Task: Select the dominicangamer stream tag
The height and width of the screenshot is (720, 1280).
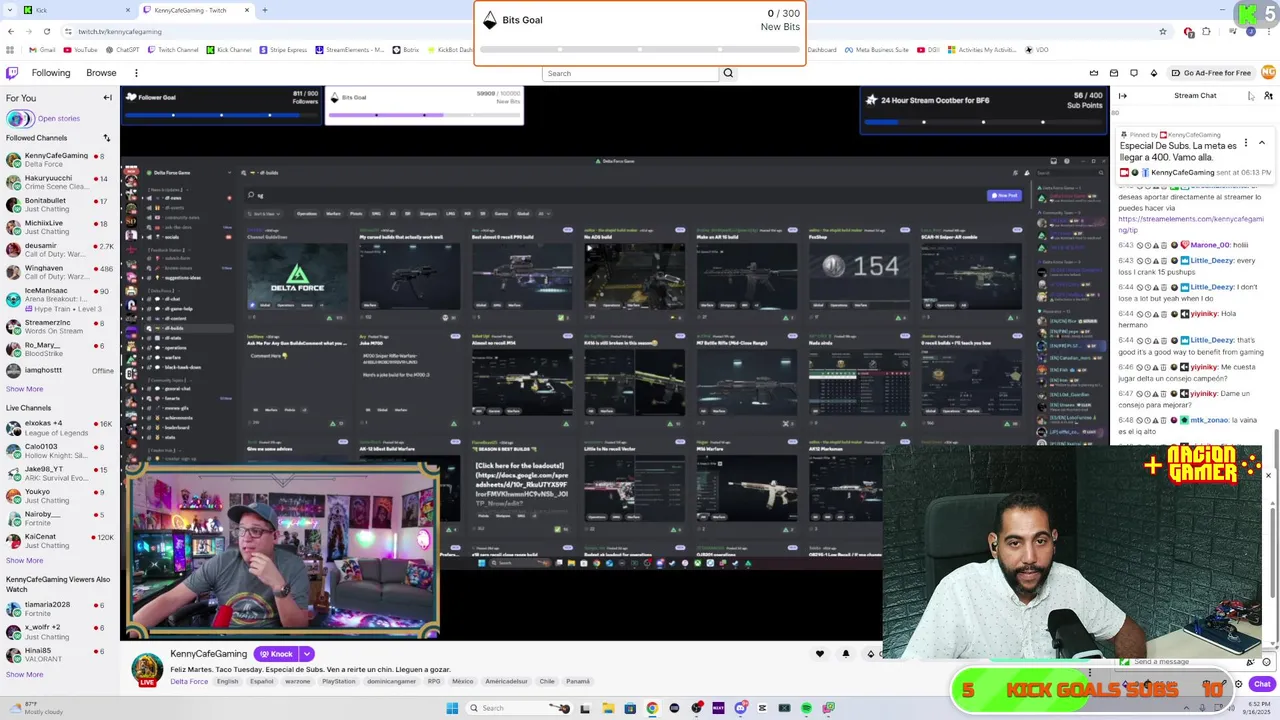Action: pyautogui.click(x=392, y=682)
